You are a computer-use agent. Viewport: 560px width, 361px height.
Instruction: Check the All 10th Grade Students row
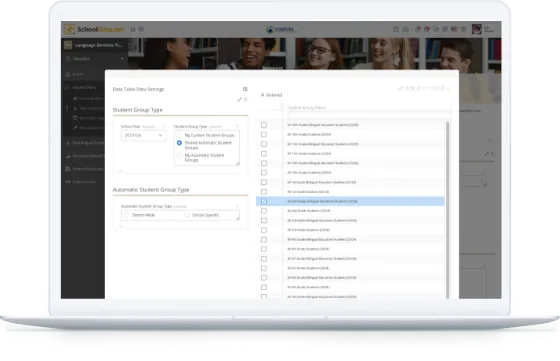pos(264,135)
